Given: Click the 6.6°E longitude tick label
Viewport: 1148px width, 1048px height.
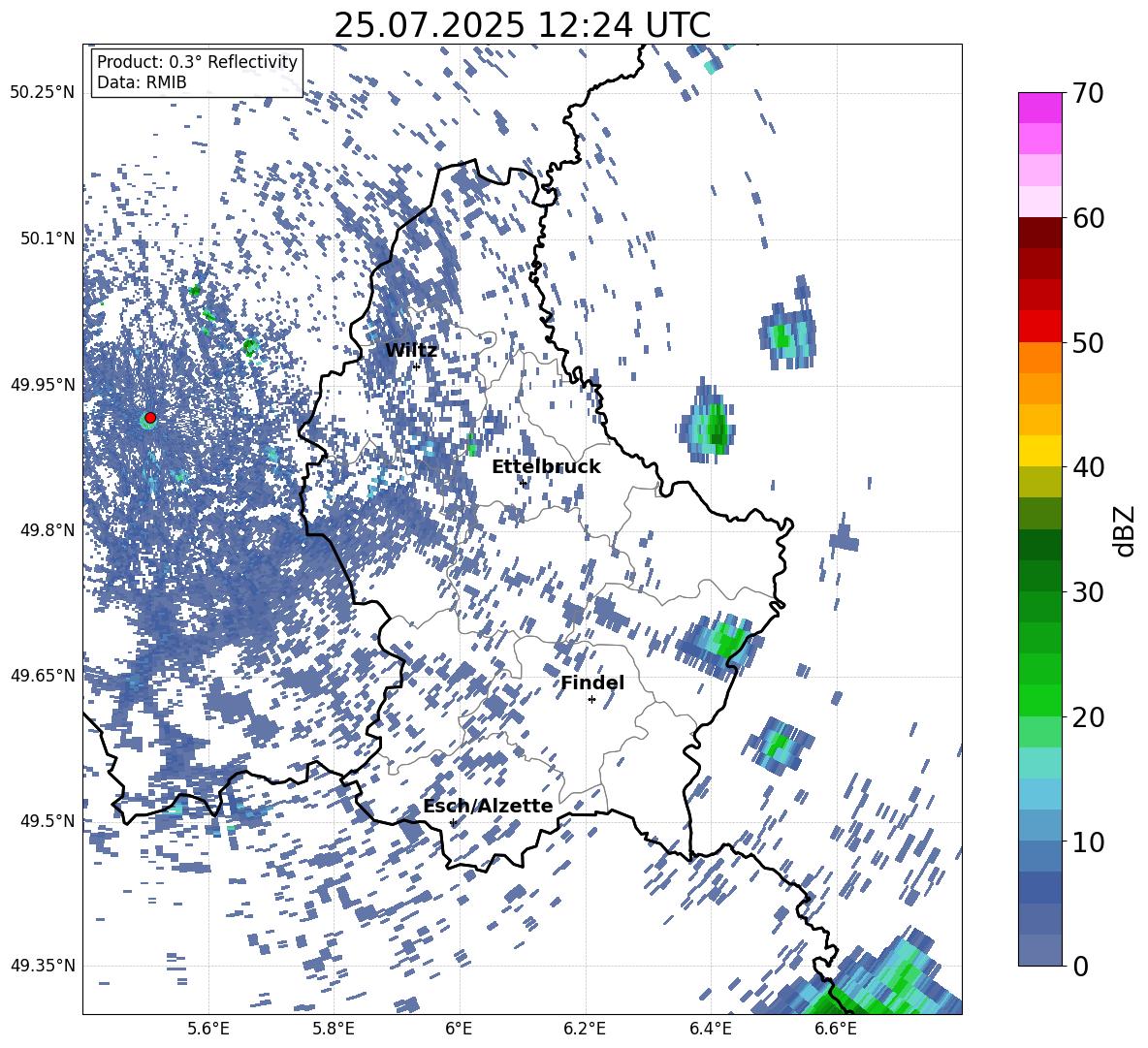Looking at the screenshot, I should coord(836,1029).
